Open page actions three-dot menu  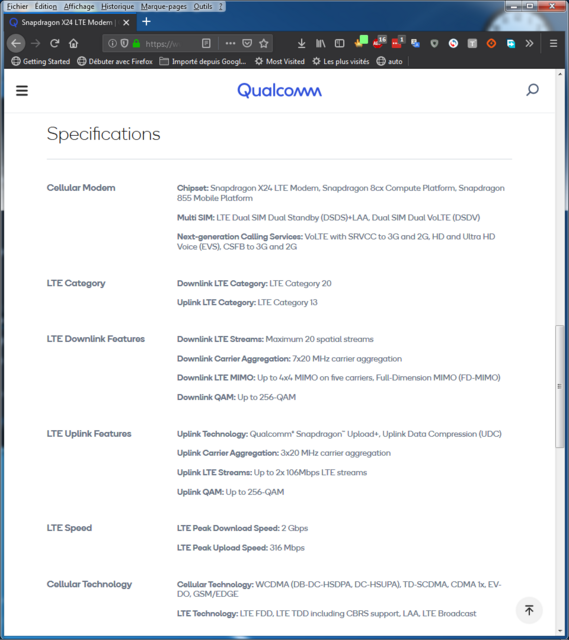pyautogui.click(x=230, y=43)
